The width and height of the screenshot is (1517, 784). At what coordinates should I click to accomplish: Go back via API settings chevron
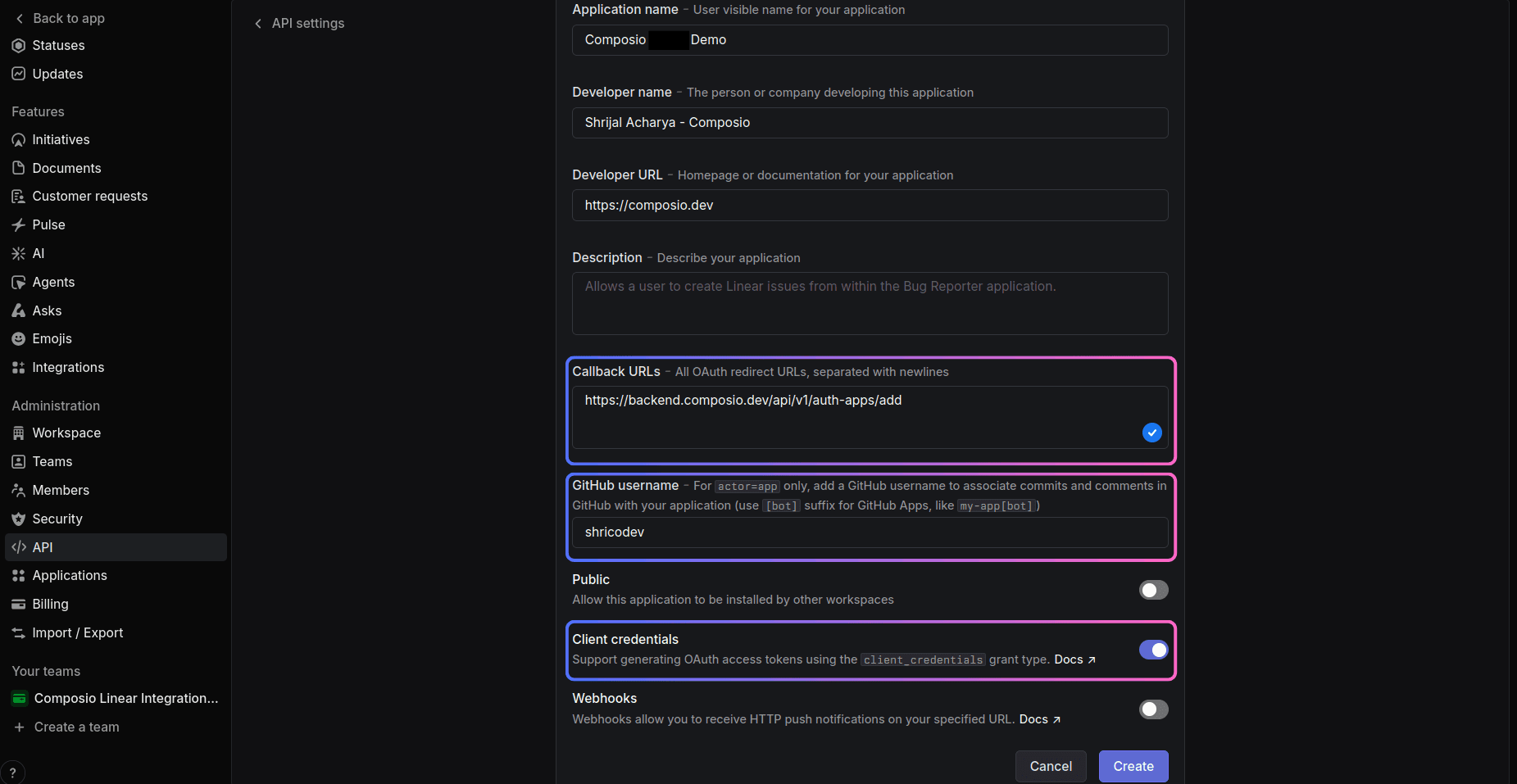point(258,24)
